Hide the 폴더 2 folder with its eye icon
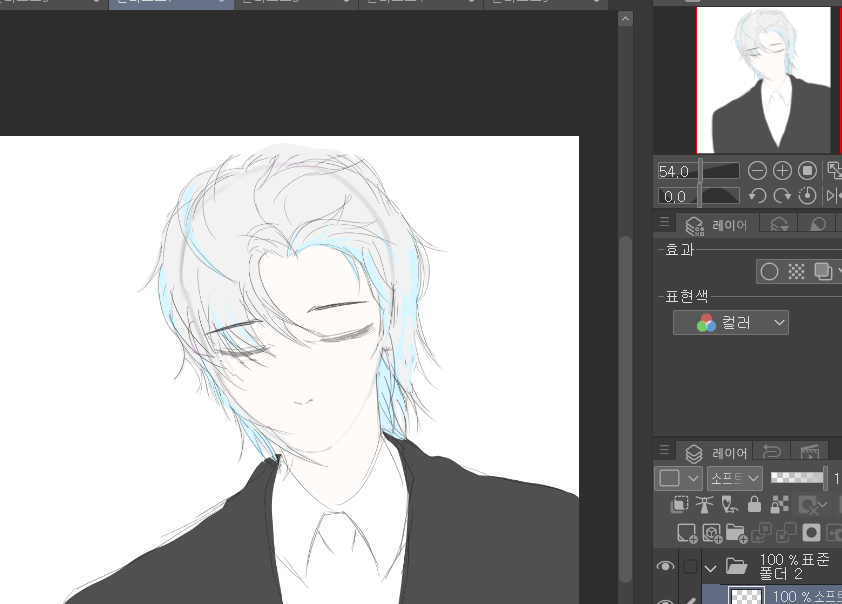This screenshot has height=604, width=842. coord(665,566)
